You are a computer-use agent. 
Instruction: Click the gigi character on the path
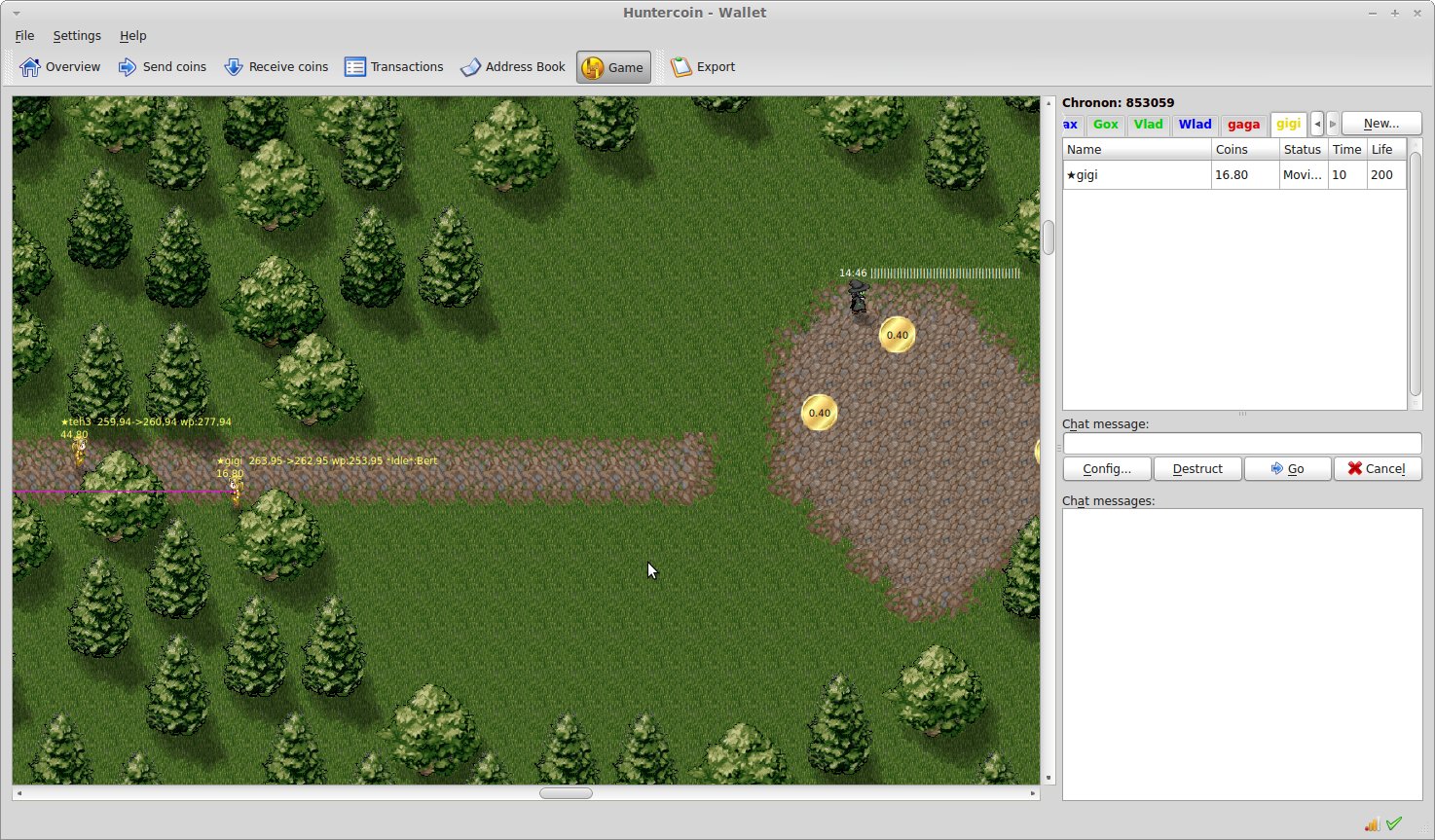pyautogui.click(x=235, y=492)
